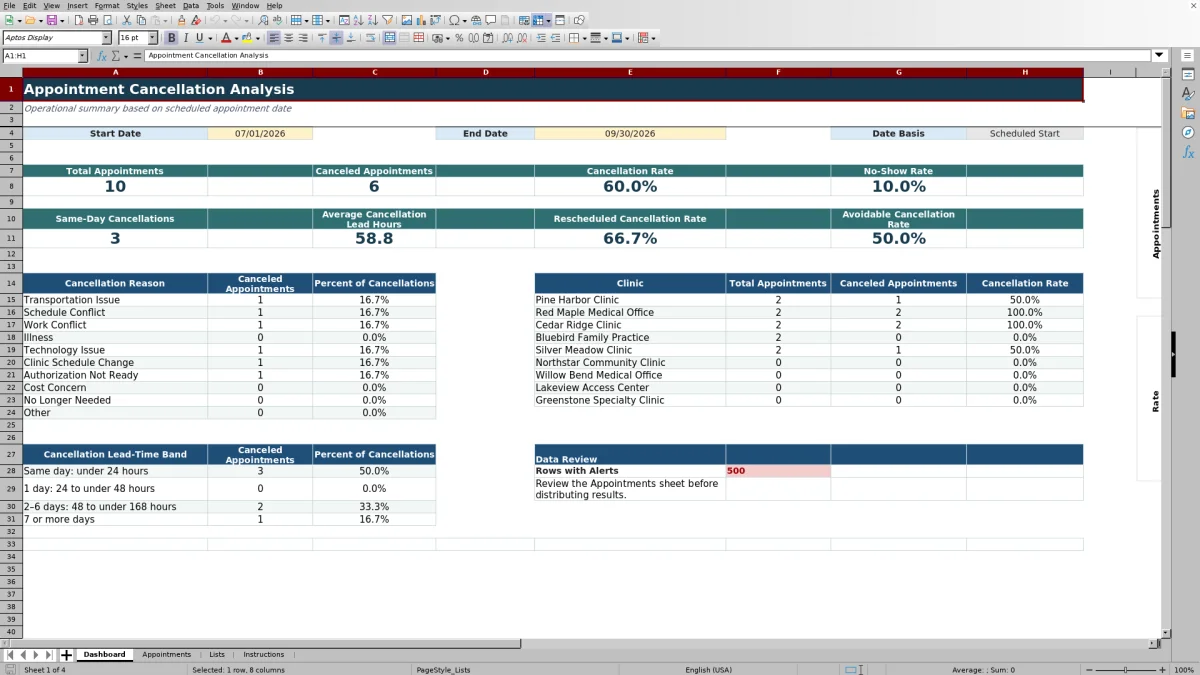Insert Image icon in toolbar

point(406,20)
